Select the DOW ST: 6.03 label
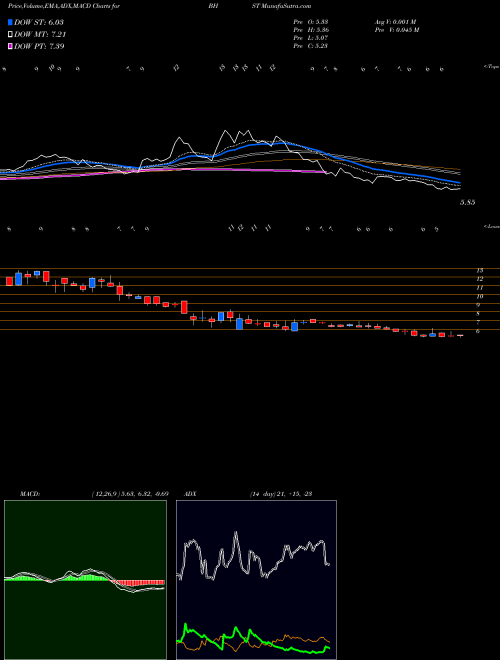This screenshot has height=660, width=500. pos(39,22)
